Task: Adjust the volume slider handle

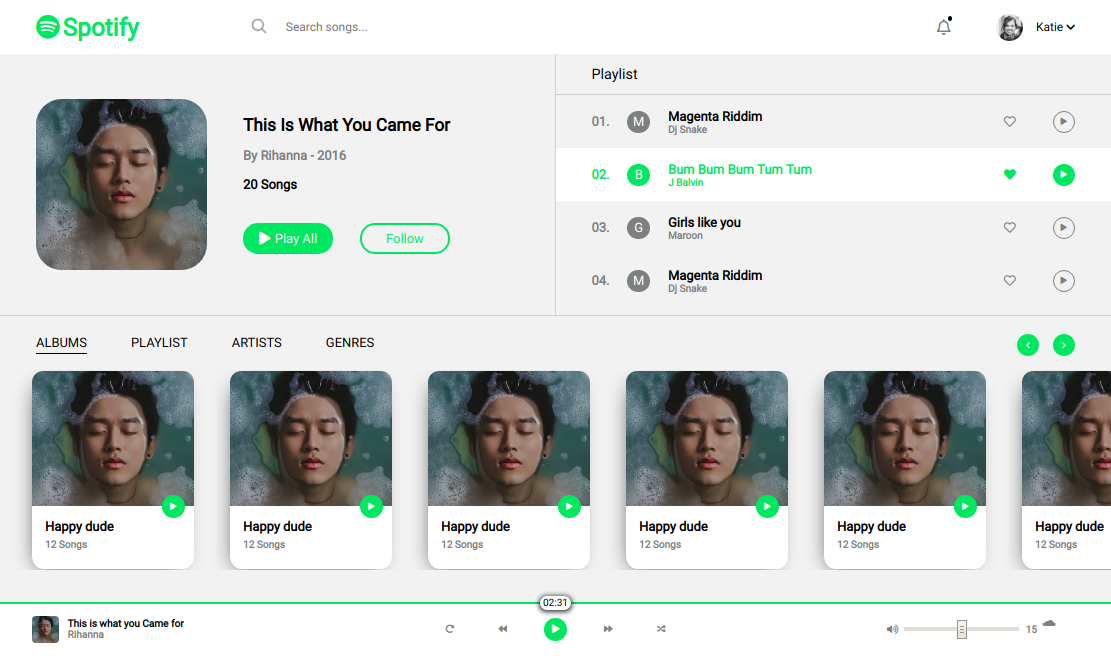Action: [962, 629]
